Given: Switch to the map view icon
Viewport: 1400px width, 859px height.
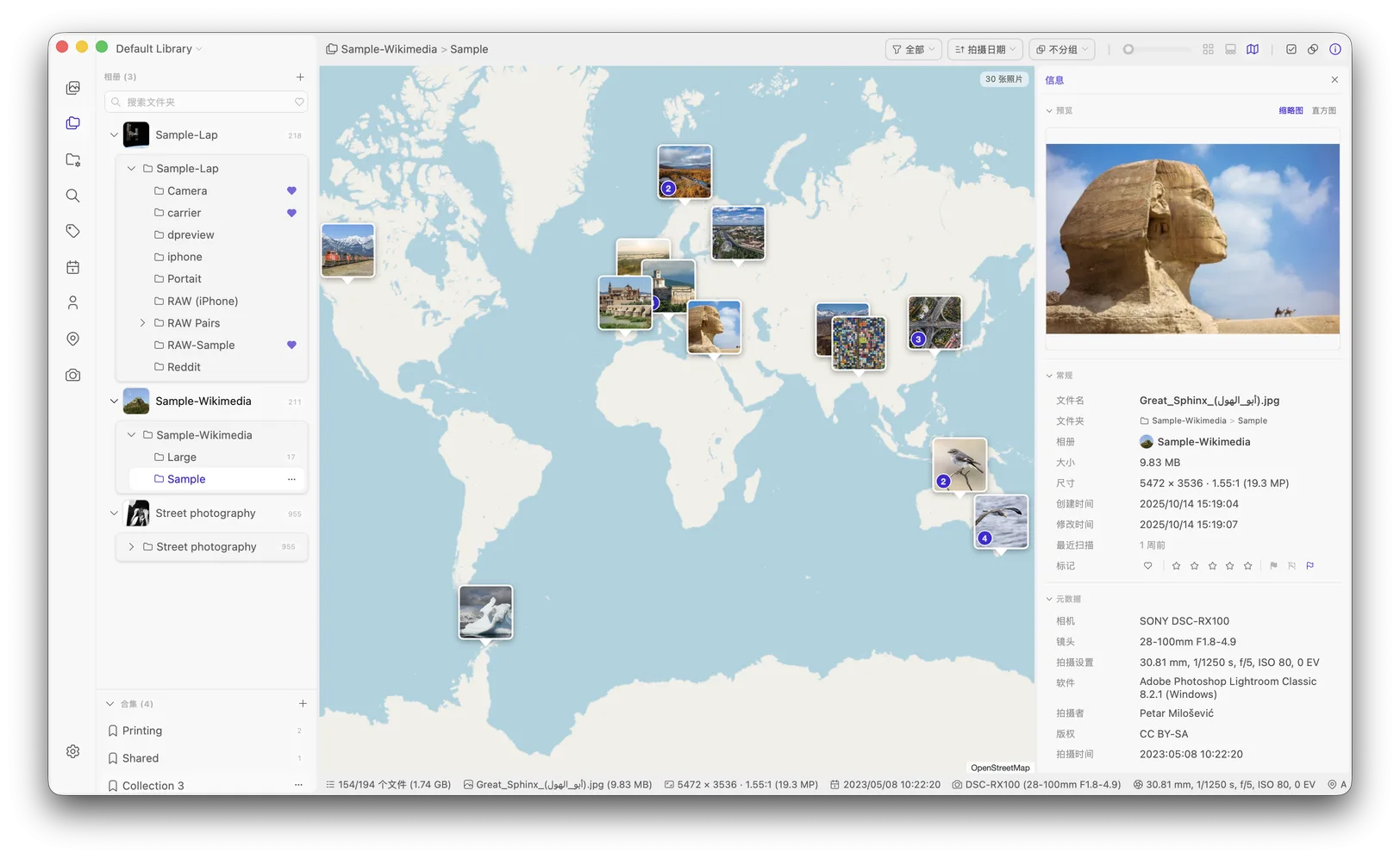Looking at the screenshot, I should tap(1253, 49).
